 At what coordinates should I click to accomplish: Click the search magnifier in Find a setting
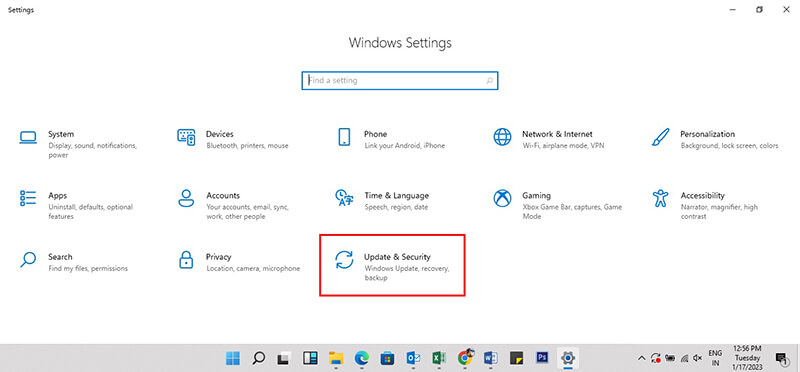[489, 81]
